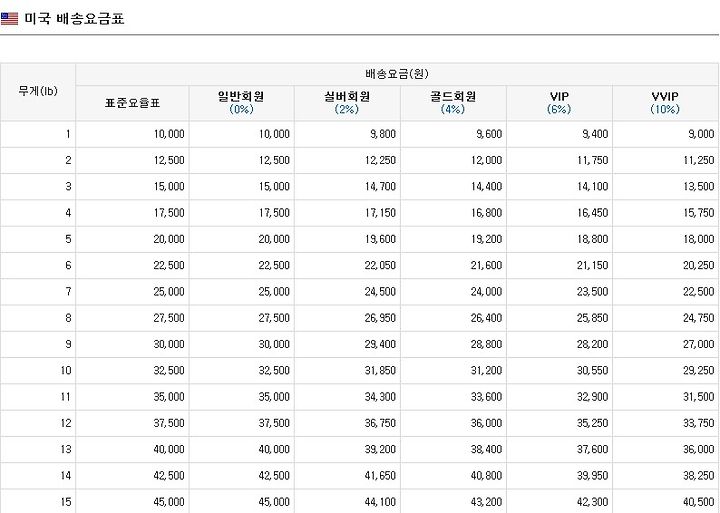Click the 28,200 VIP rate
720x513 pixels.
click(x=592, y=344)
